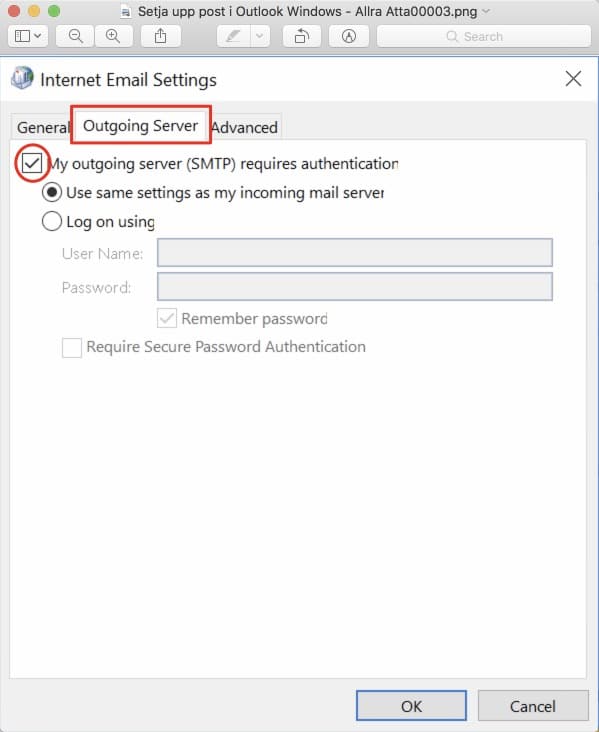Viewport: 599px width, 732px height.
Task: Select the markup pen highlight icon
Action: pos(233,36)
